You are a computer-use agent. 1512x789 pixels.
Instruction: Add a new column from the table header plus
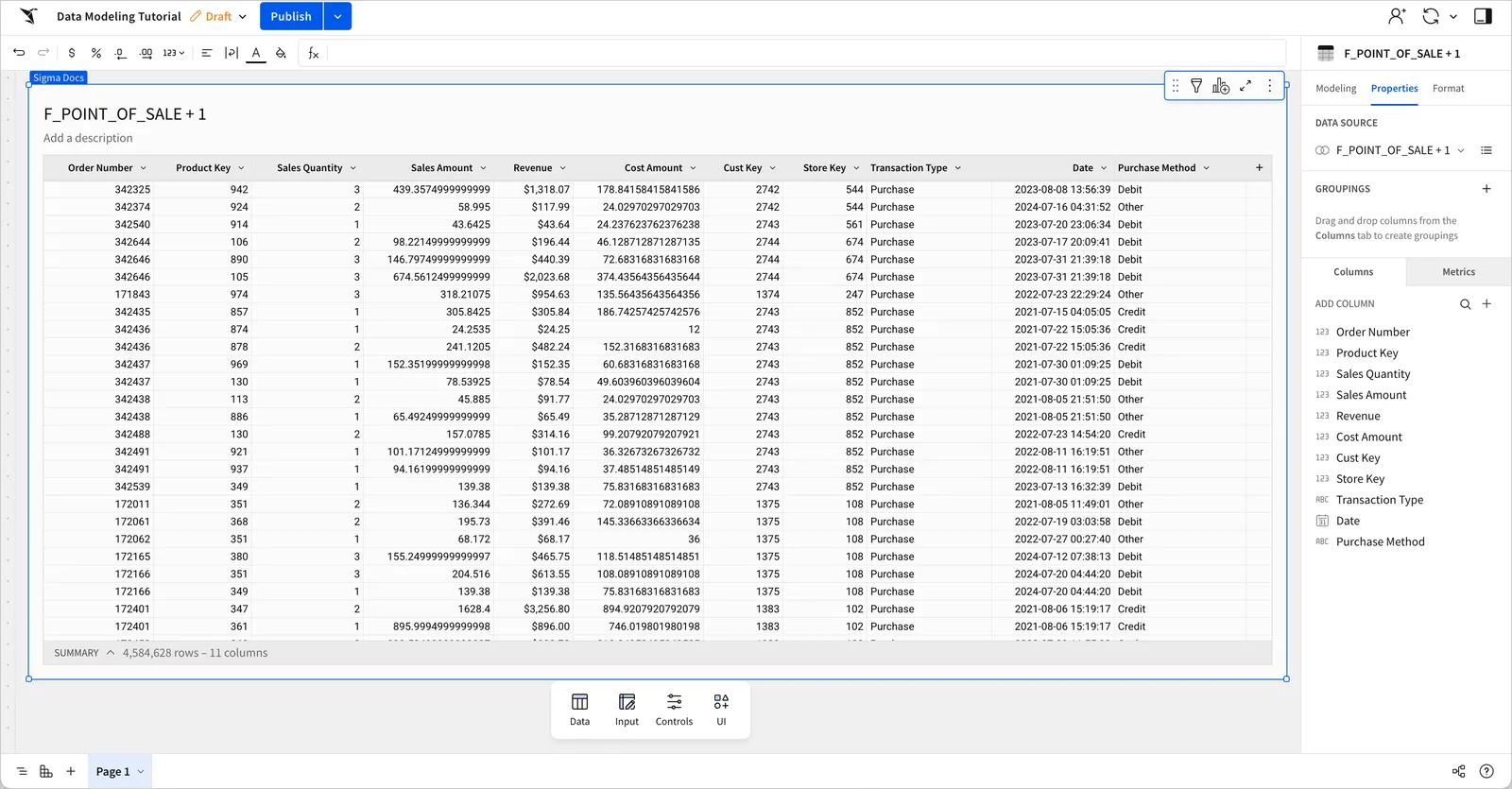[1259, 168]
